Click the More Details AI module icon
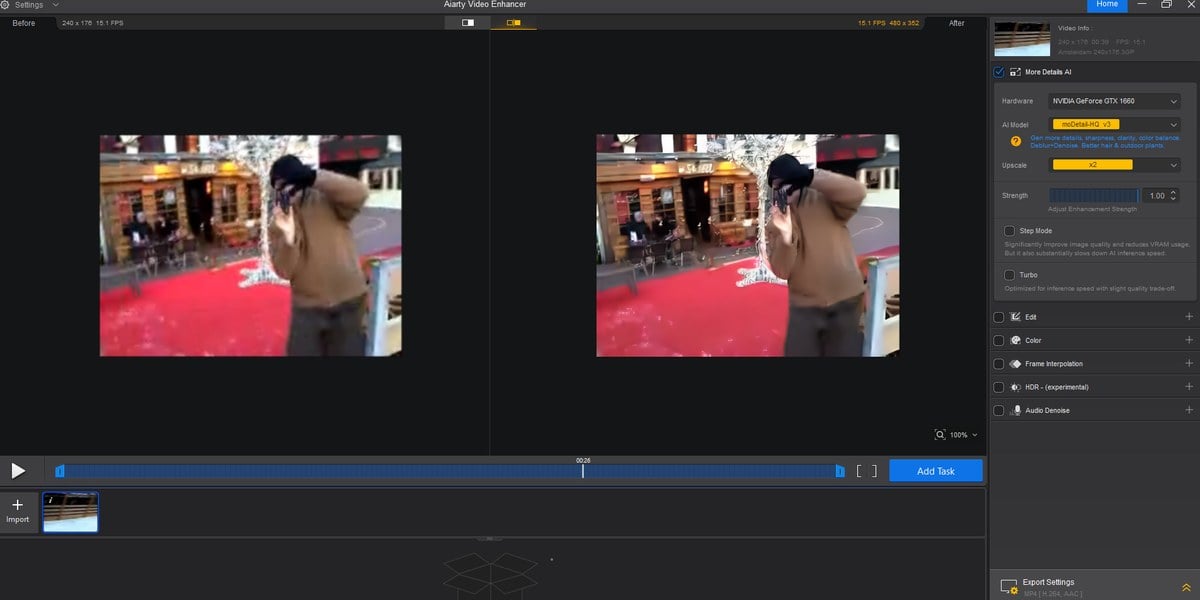 (1015, 72)
